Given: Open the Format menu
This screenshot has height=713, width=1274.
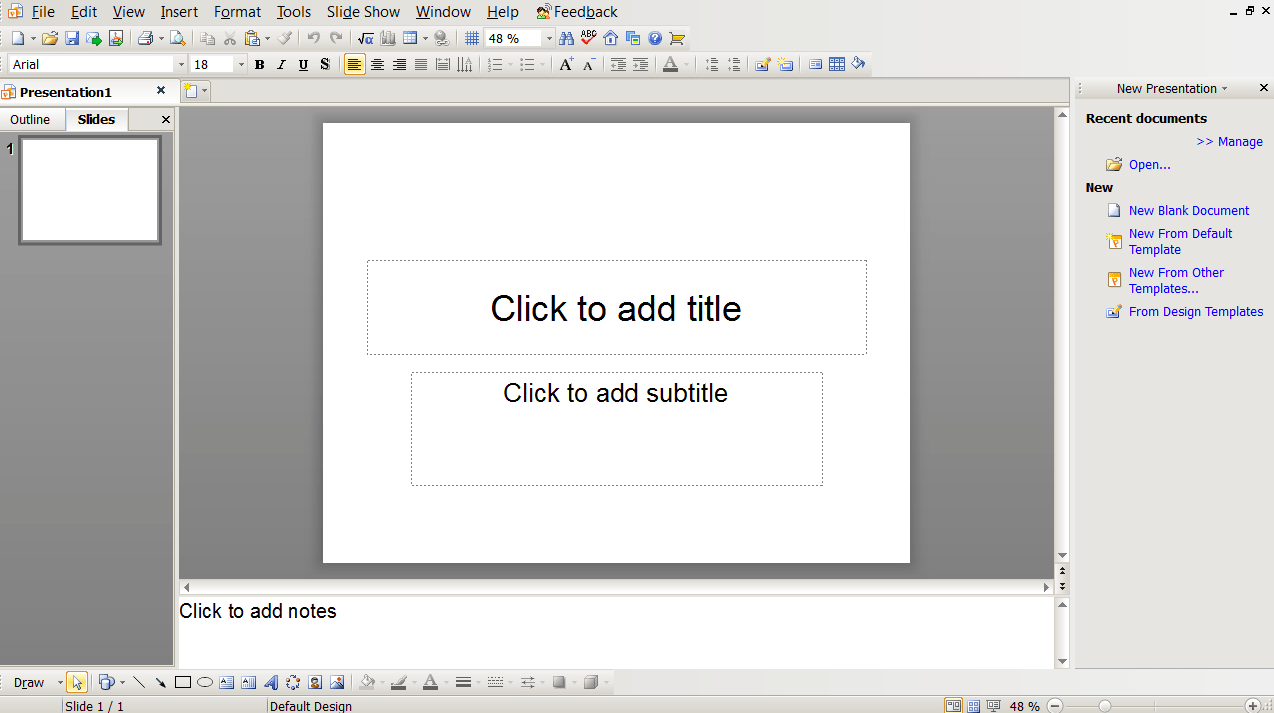Looking at the screenshot, I should tap(237, 12).
